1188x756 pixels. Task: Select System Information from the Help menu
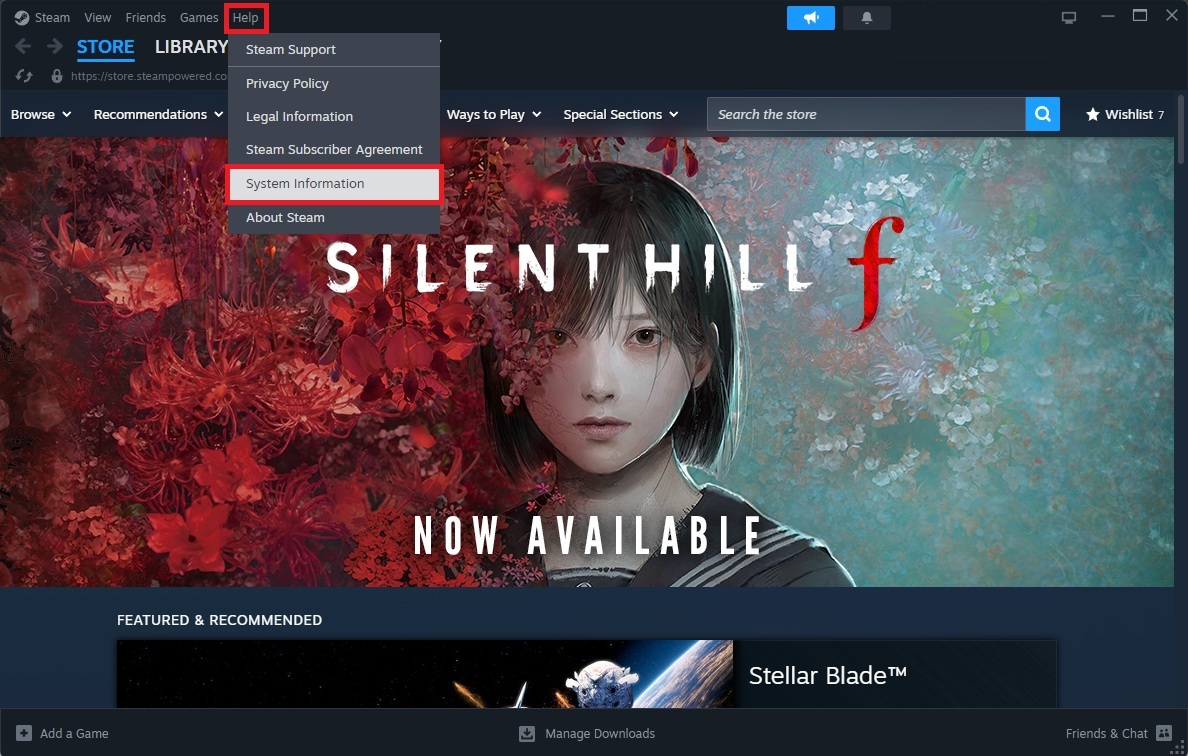(304, 183)
